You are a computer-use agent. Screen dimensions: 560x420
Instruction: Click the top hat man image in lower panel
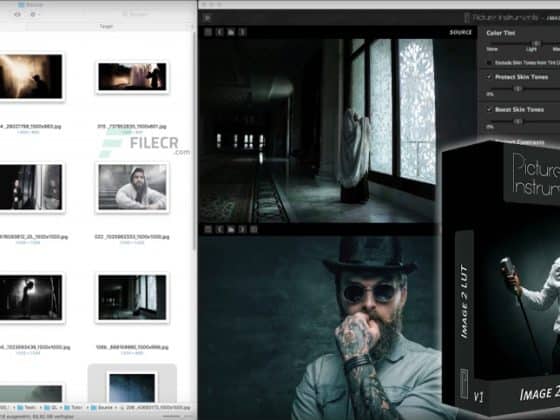coord(320,328)
